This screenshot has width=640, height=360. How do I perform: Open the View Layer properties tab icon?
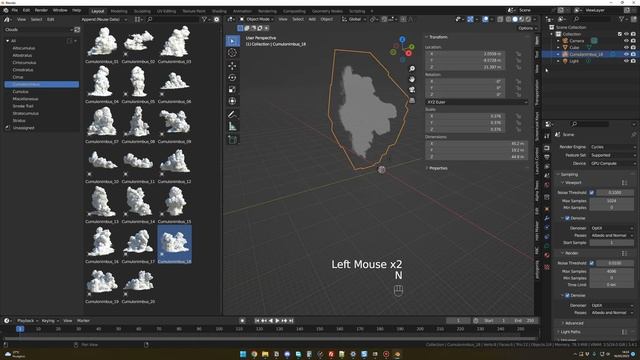(x=547, y=167)
